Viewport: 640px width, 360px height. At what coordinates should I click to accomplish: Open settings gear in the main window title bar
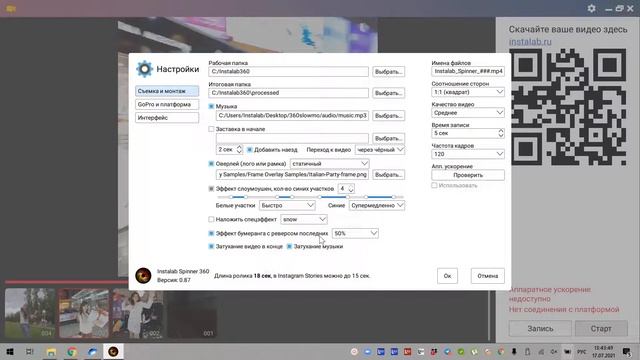591,8
